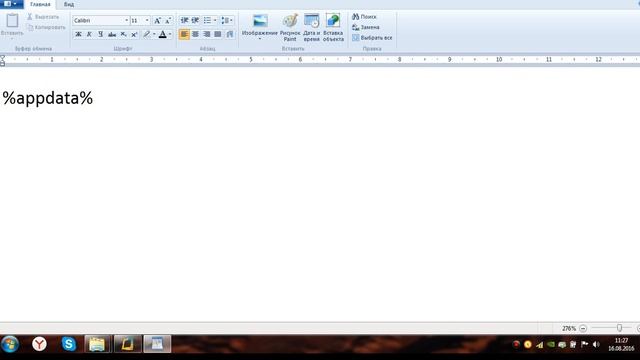Expand the highlight color dropdown arrow
Image resolution: width=640 pixels, height=360 pixels.
click(x=154, y=34)
